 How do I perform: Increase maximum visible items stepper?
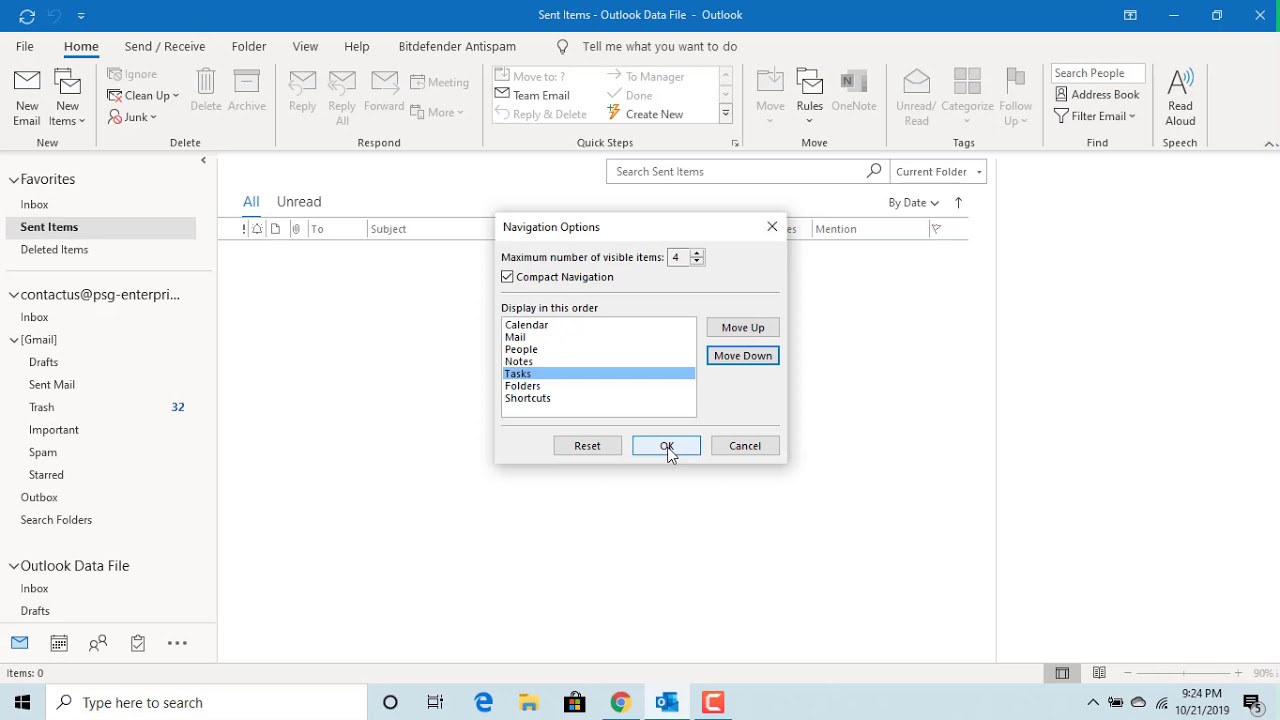[x=697, y=253]
